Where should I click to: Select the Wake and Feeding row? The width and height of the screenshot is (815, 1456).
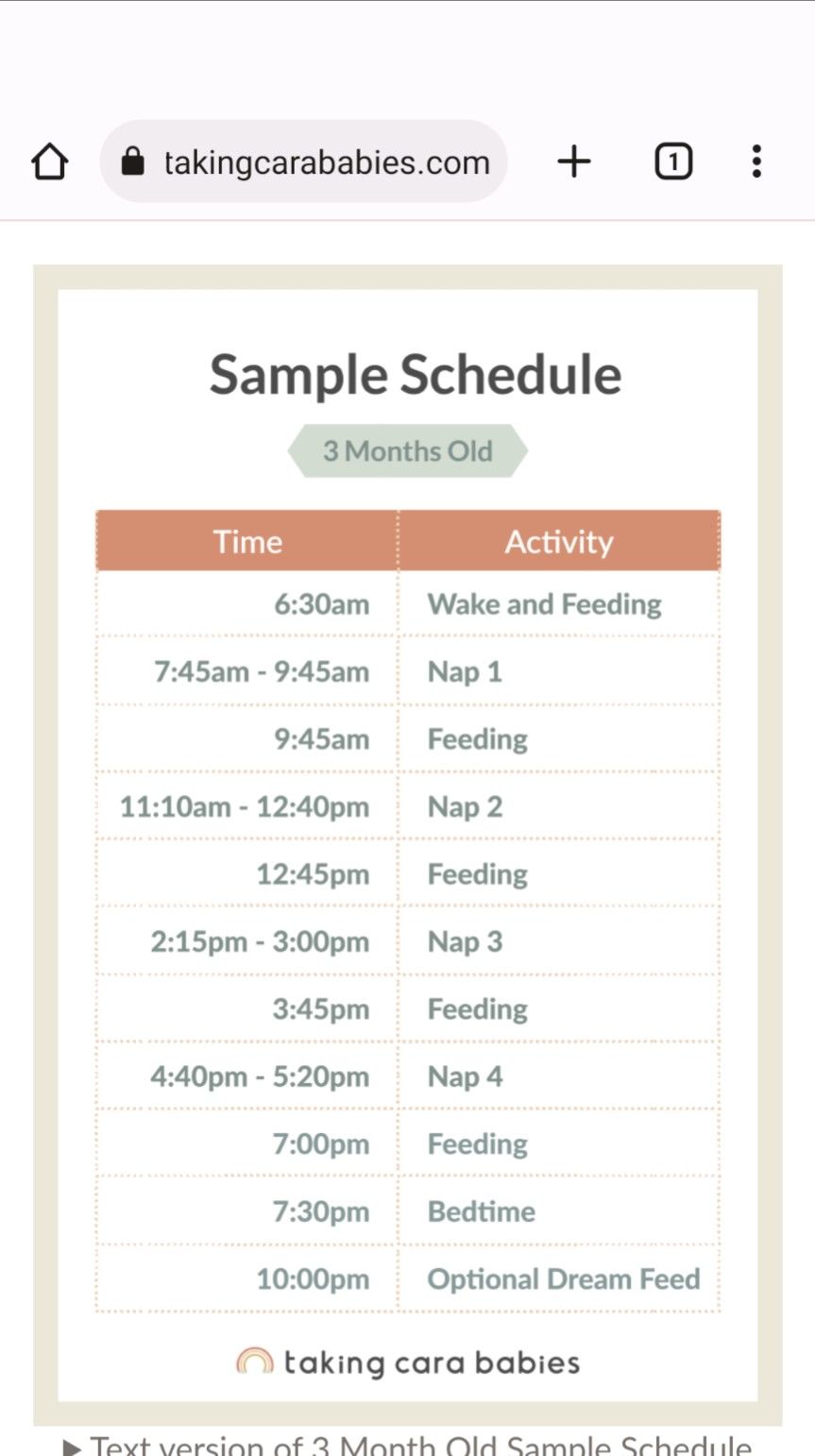(x=544, y=604)
